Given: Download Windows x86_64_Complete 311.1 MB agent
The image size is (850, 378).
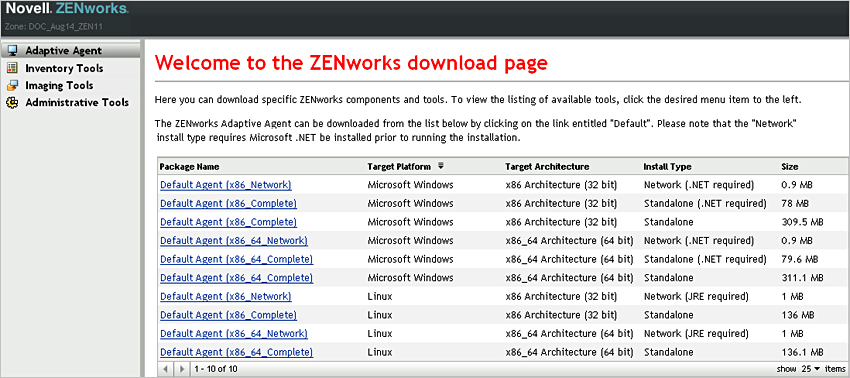Looking at the screenshot, I should (x=236, y=278).
